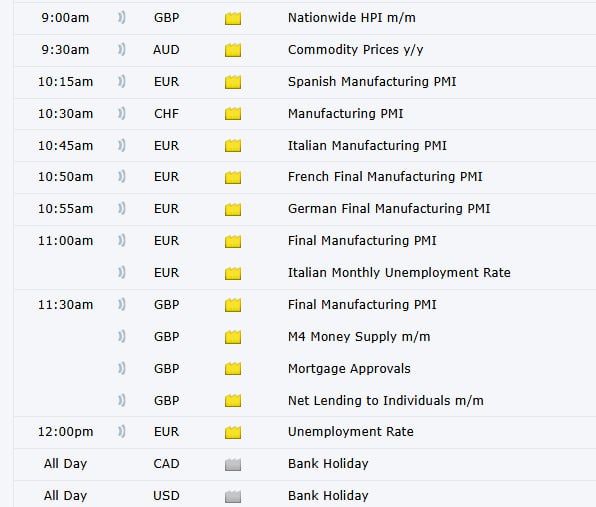
Task: Open the Italian Monthly Unemployment Rate event
Action: 399,273
